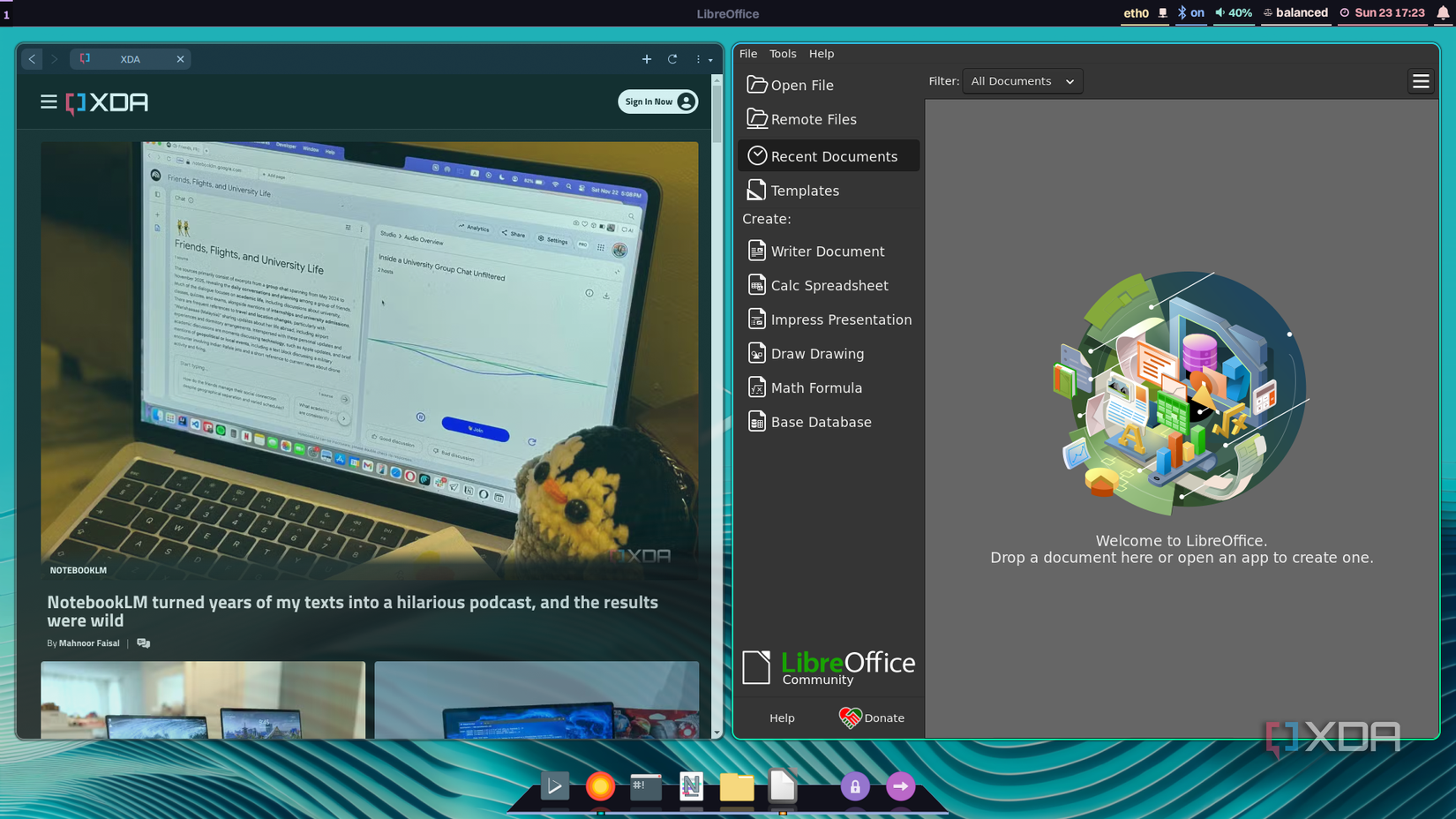Adjust the balanced power profile indicator
The width and height of the screenshot is (1456, 819).
(x=1295, y=13)
